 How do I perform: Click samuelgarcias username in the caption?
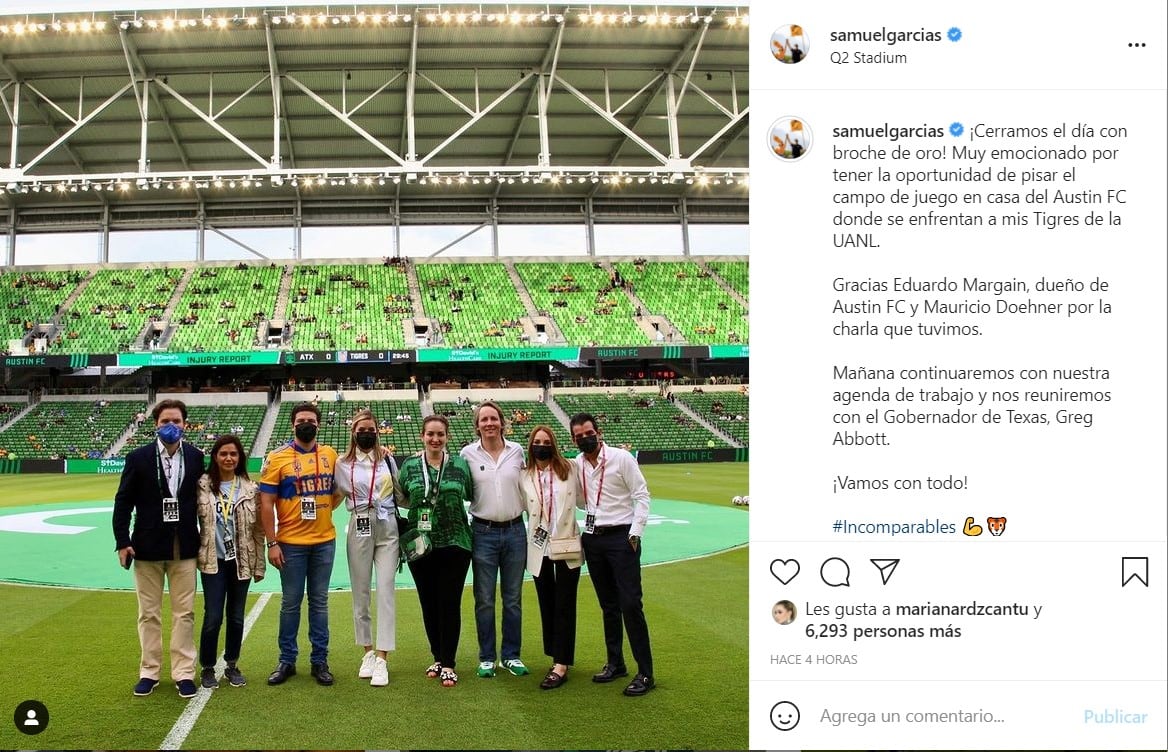pos(888,131)
